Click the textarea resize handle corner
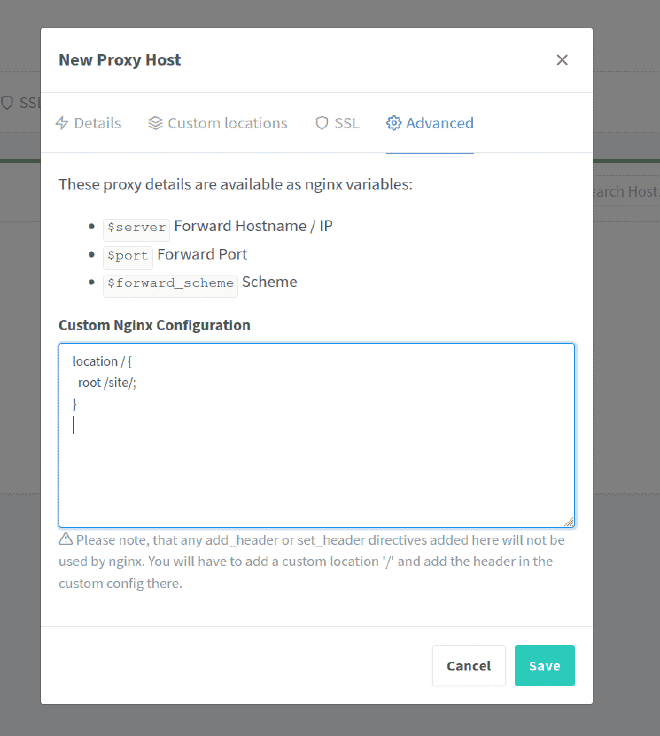The height and width of the screenshot is (736, 660). tap(568, 522)
